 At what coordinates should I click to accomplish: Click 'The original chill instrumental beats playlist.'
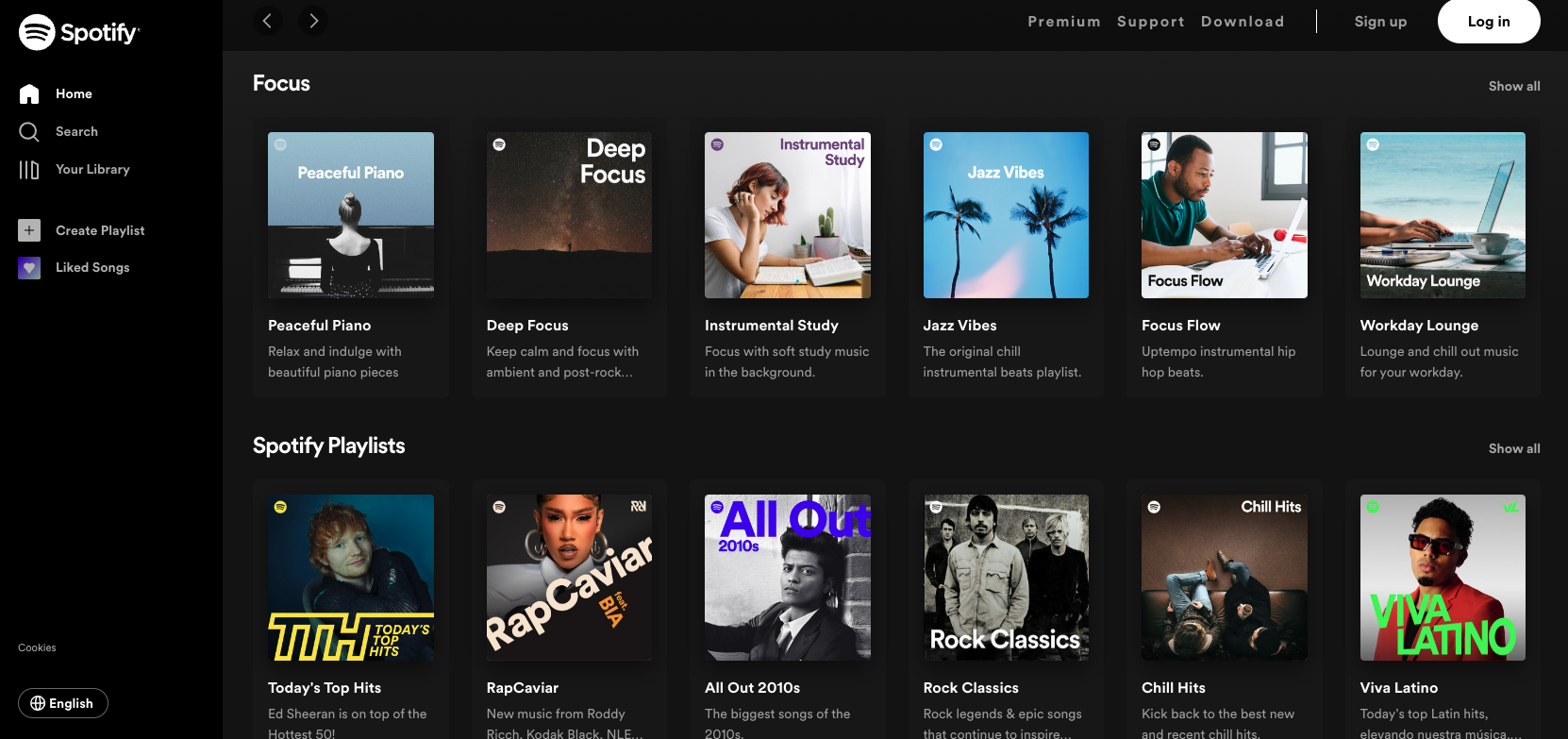(x=1003, y=361)
